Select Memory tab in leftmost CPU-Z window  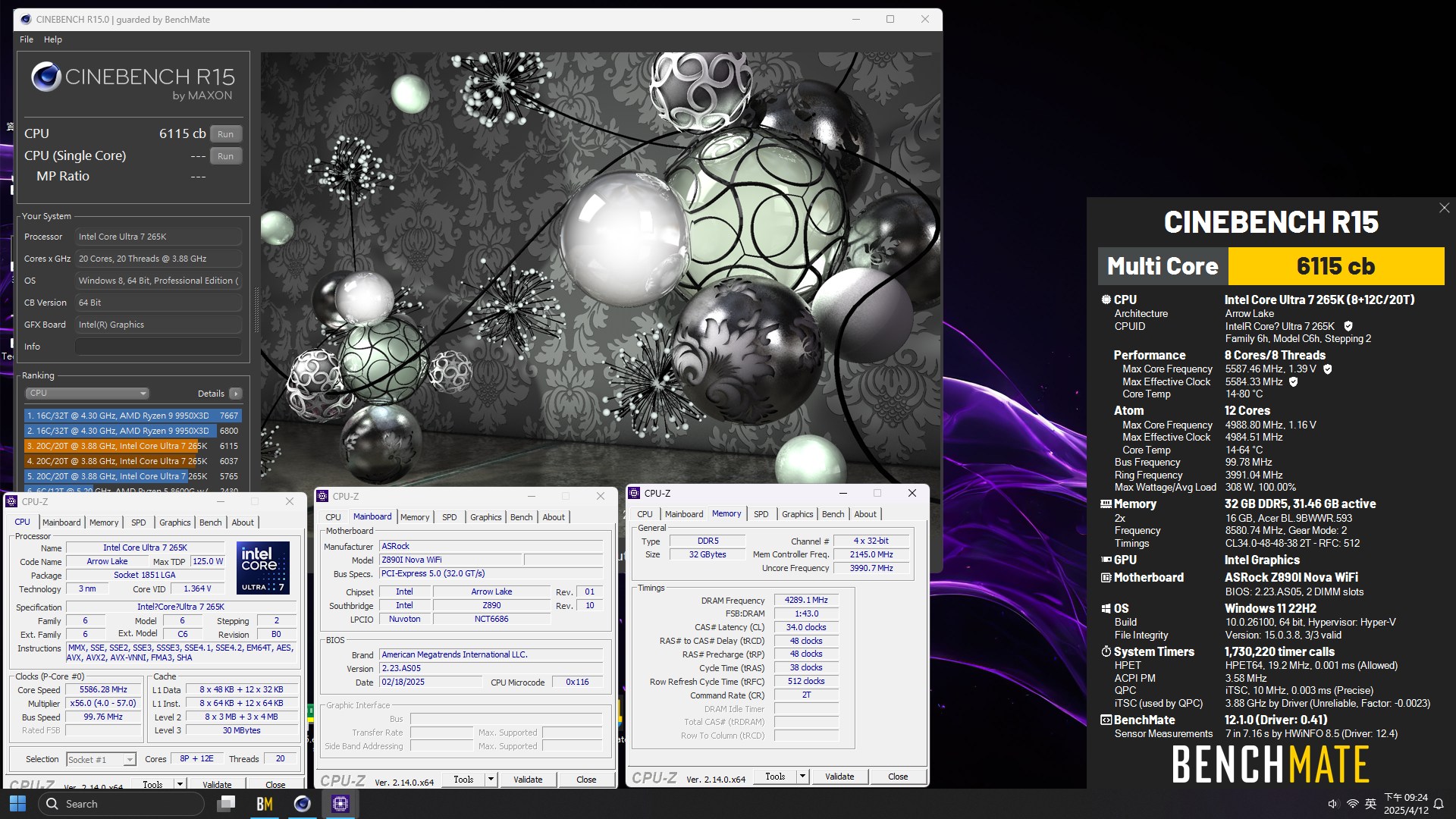point(104,522)
